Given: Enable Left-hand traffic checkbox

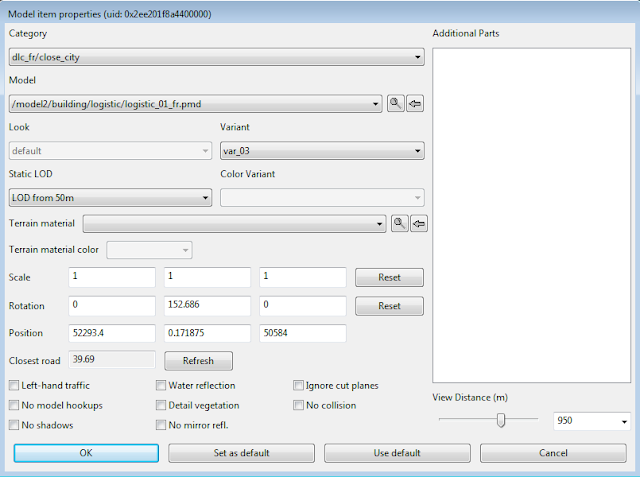Looking at the screenshot, I should coord(14,385).
